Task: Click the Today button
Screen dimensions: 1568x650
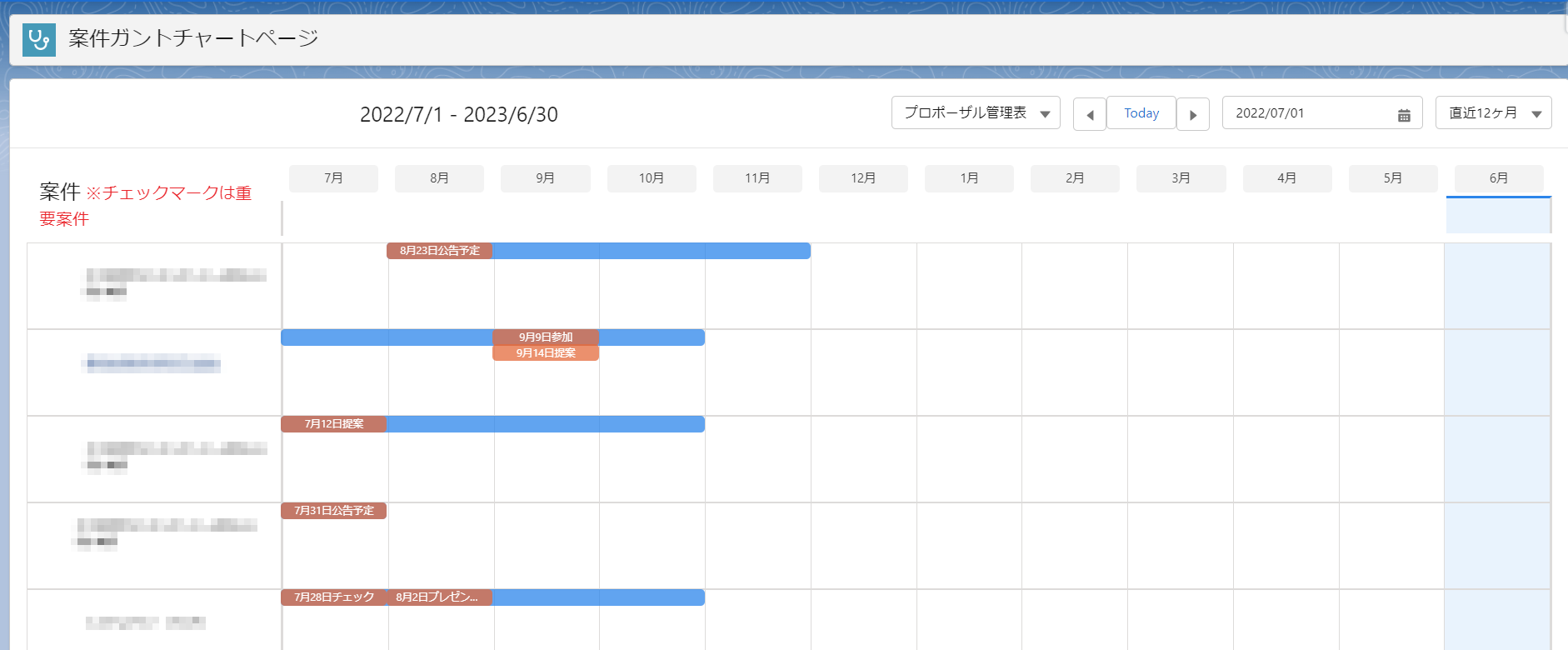Action: click(1141, 113)
